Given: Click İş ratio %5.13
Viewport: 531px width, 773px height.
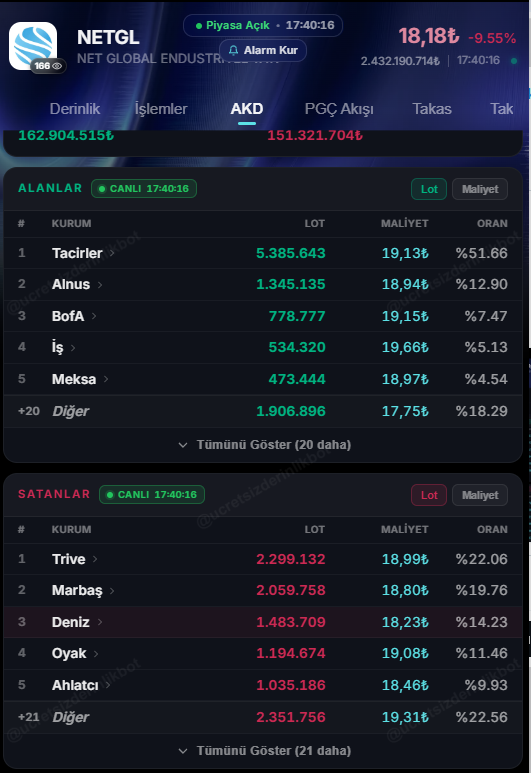Looking at the screenshot, I should click(486, 348).
